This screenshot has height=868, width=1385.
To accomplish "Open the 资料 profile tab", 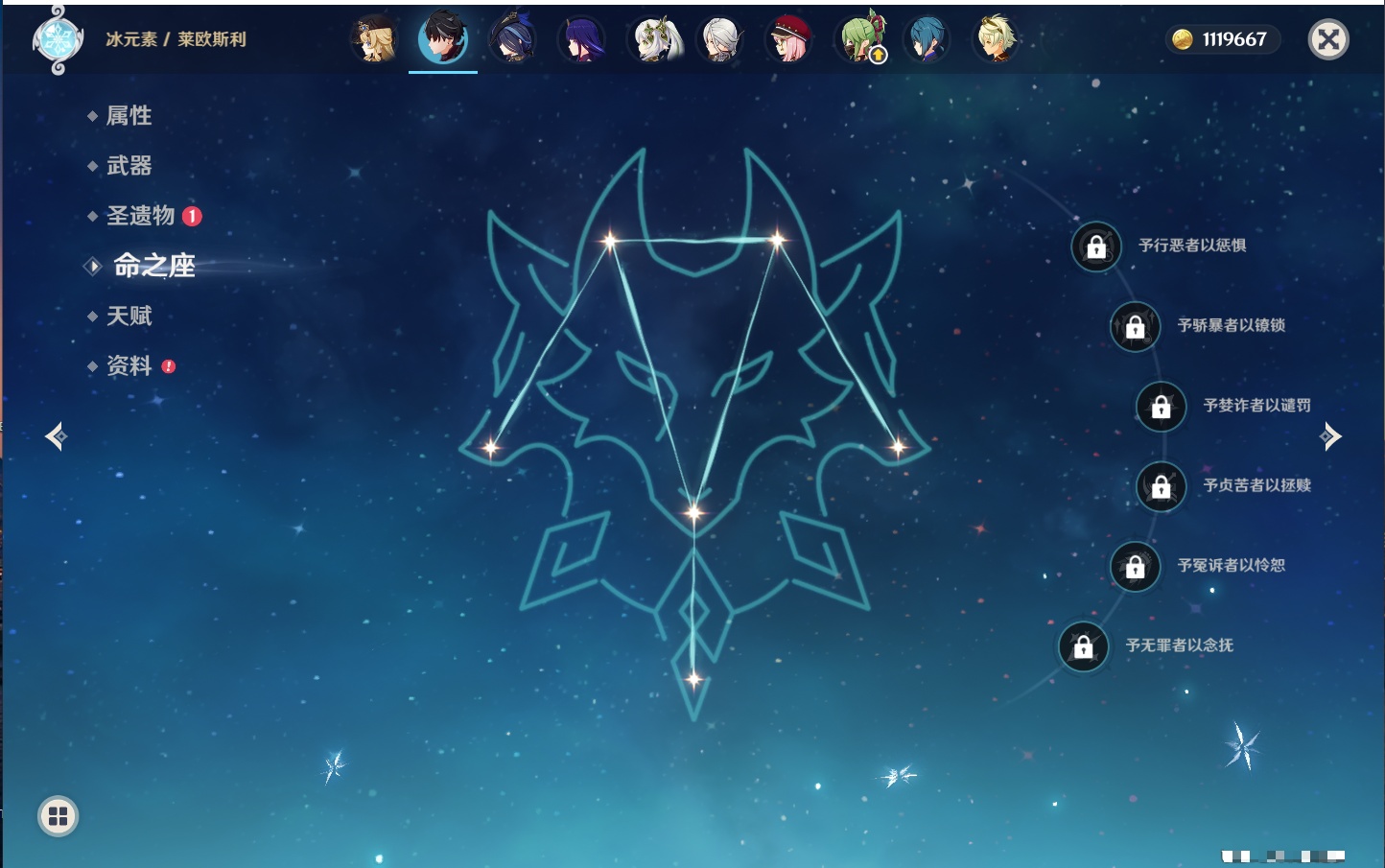I will 129,365.
